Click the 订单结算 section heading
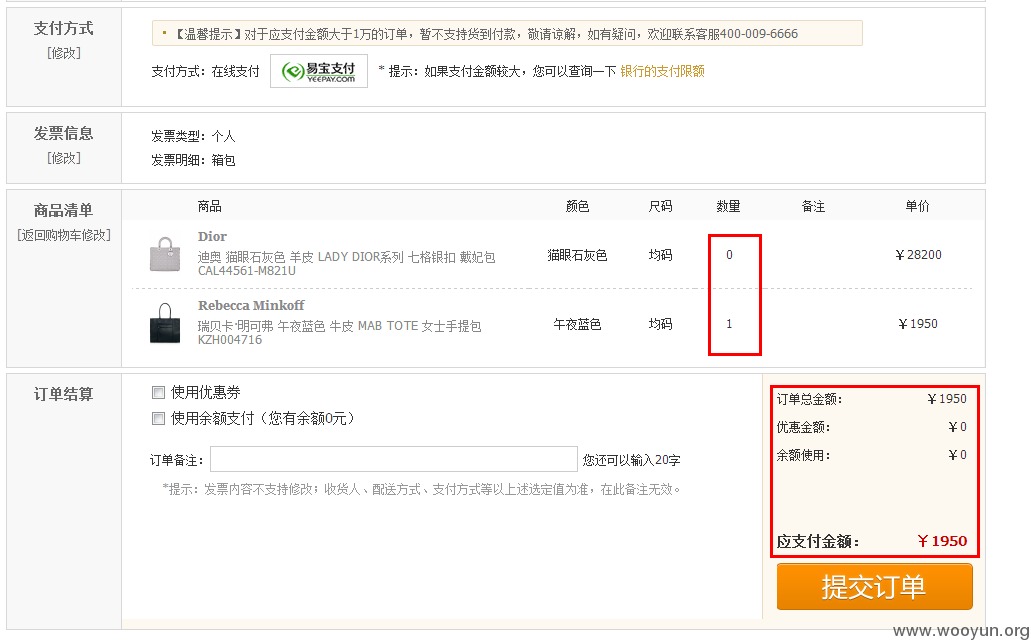This screenshot has height=640, width=1031. (64, 394)
